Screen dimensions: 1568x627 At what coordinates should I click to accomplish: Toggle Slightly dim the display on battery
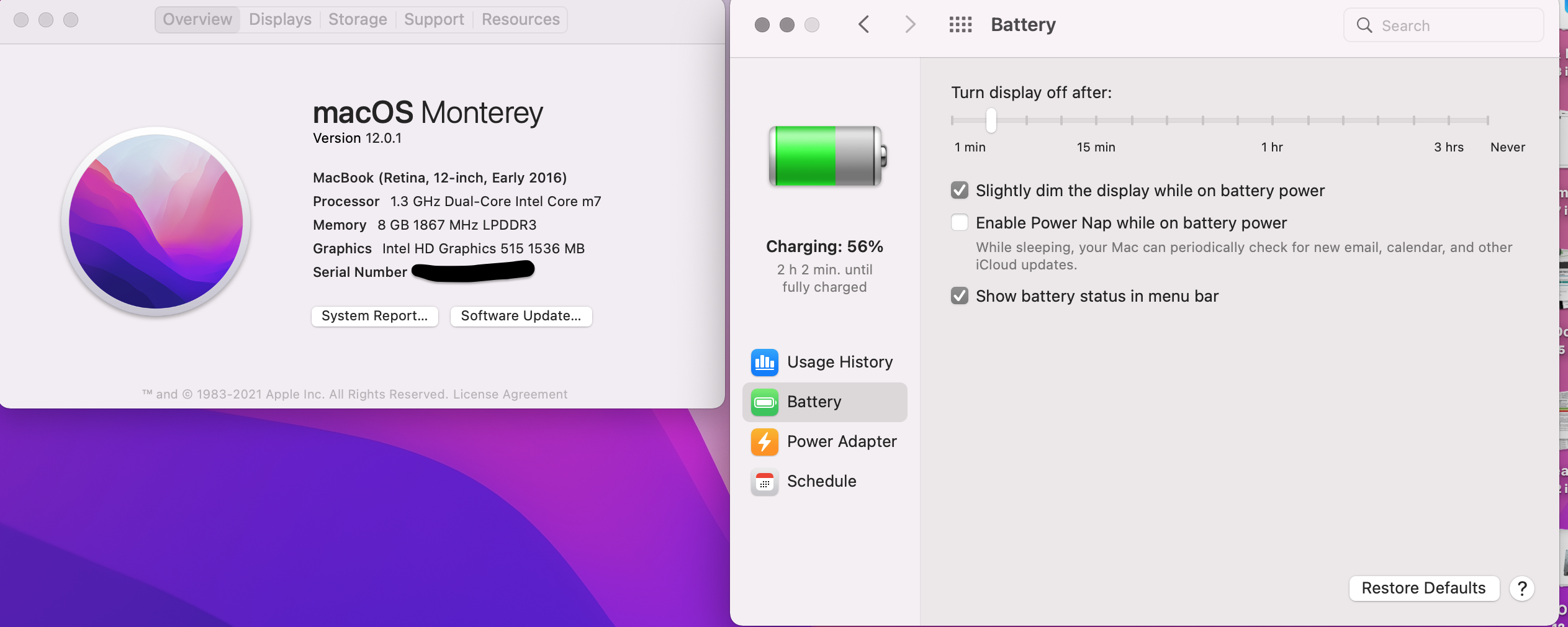960,190
